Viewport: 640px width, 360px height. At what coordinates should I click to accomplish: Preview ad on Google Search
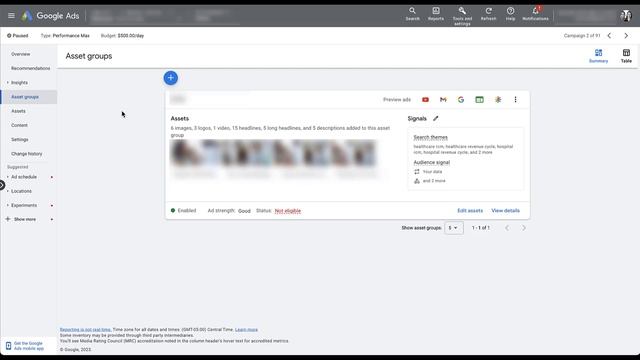pos(461,100)
